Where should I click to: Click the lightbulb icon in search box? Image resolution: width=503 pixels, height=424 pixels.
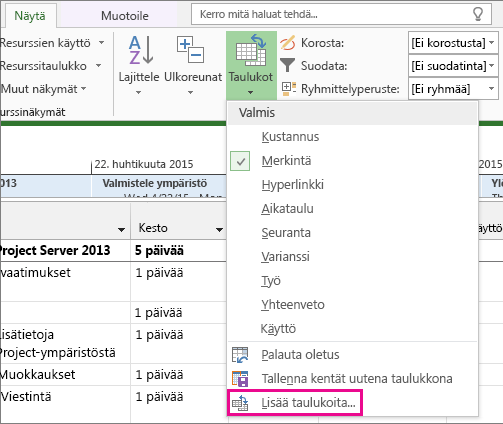click(x=478, y=14)
